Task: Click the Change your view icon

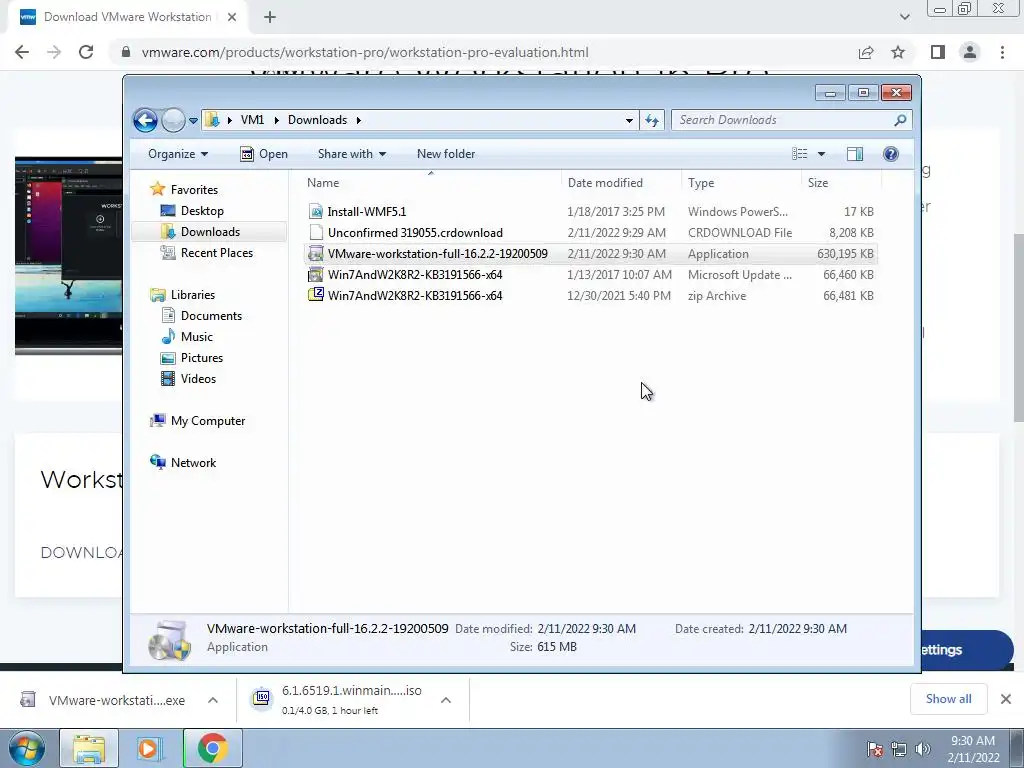Action: 800,154
